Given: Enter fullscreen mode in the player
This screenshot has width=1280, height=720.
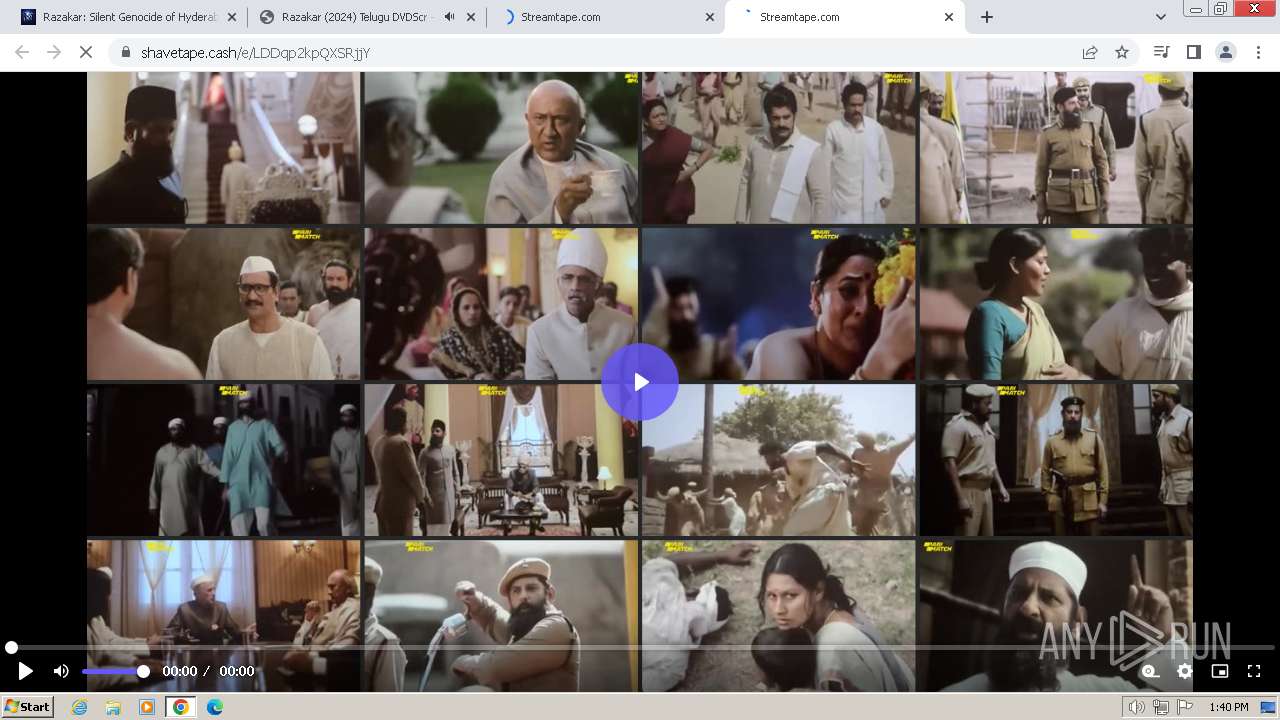Looking at the screenshot, I should (1253, 671).
